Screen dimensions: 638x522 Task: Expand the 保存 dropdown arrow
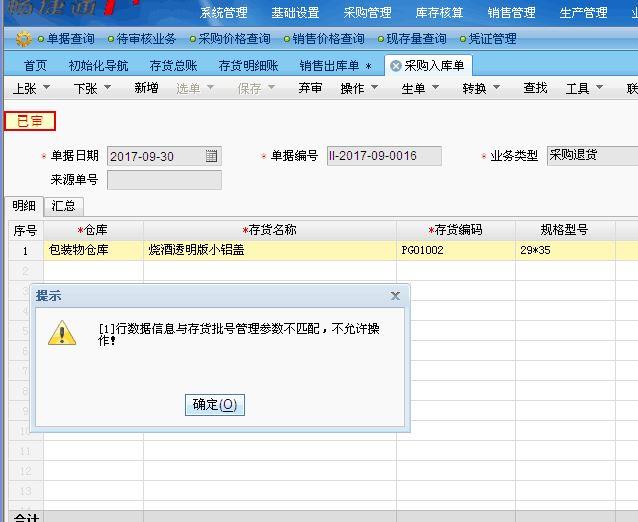point(271,87)
